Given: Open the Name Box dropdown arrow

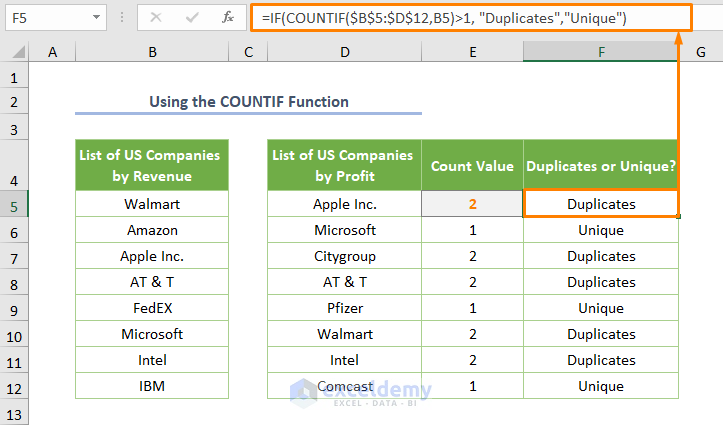Looking at the screenshot, I should tap(95, 17).
